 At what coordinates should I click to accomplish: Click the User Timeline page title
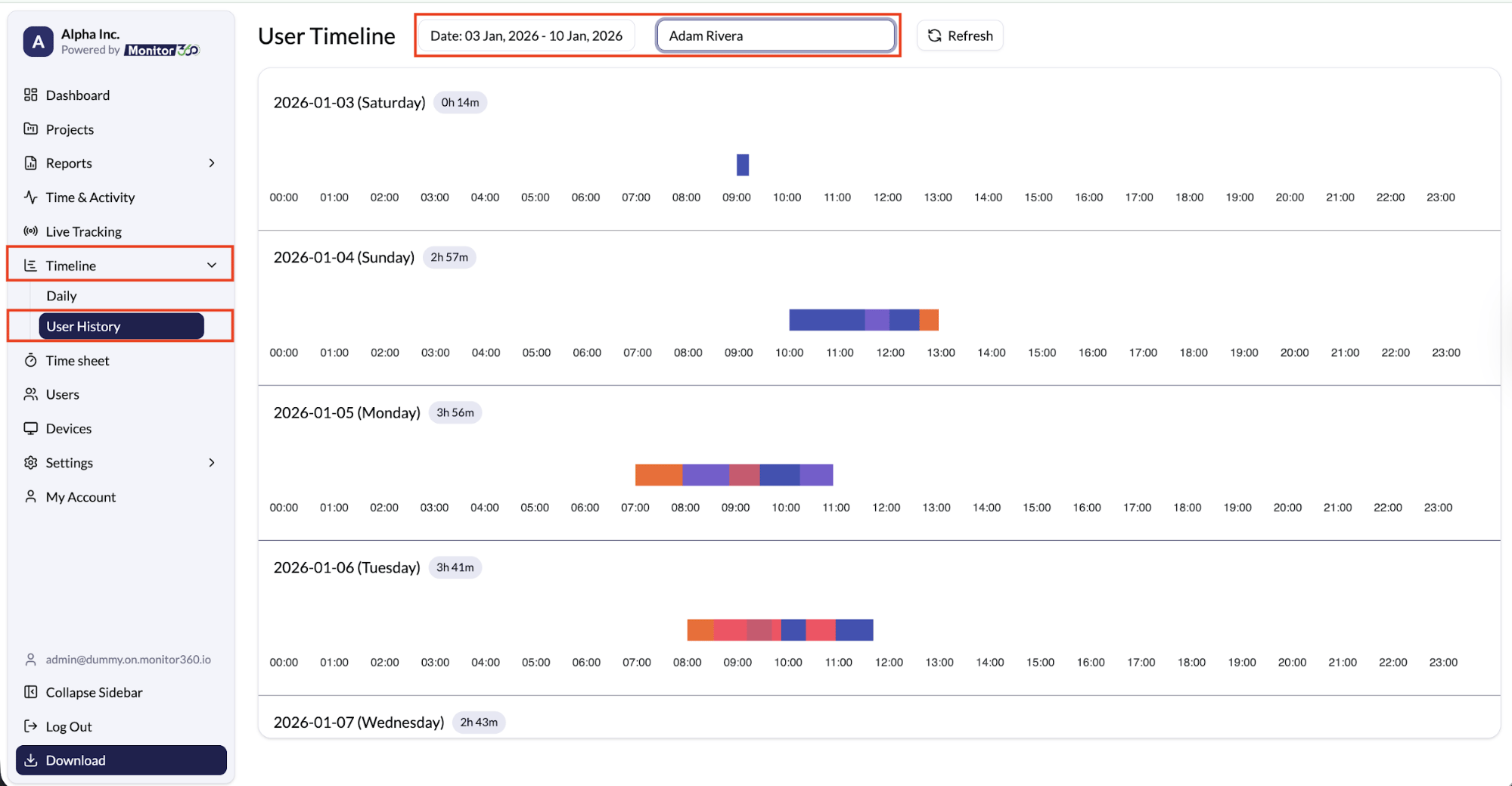pyautogui.click(x=327, y=36)
